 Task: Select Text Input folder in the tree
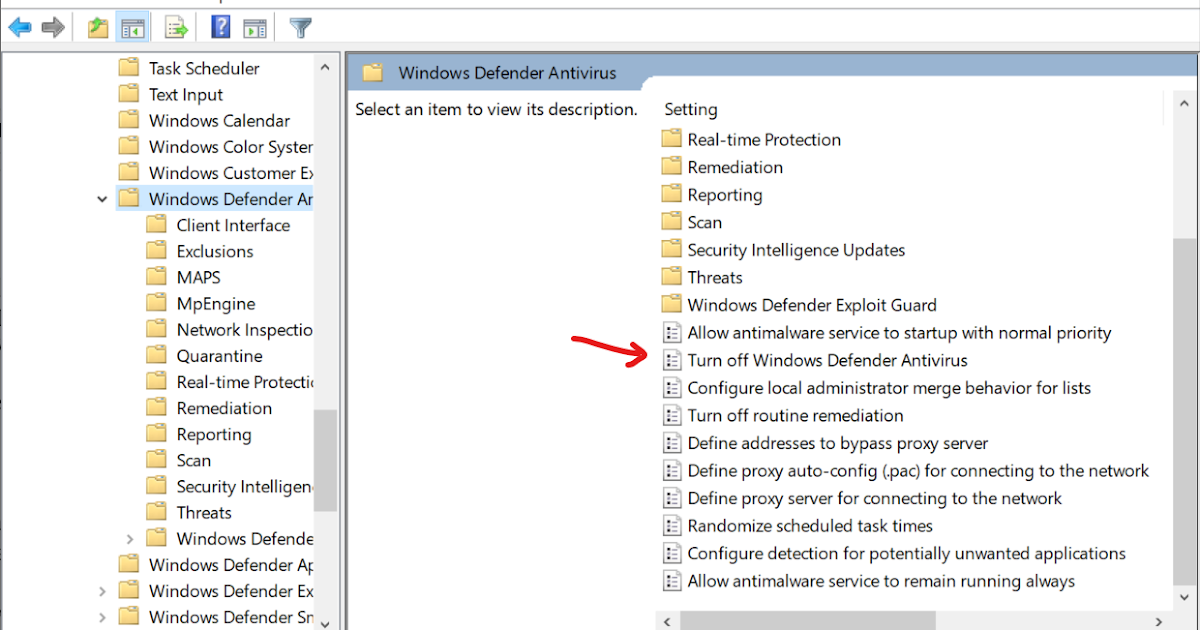click(x=185, y=94)
